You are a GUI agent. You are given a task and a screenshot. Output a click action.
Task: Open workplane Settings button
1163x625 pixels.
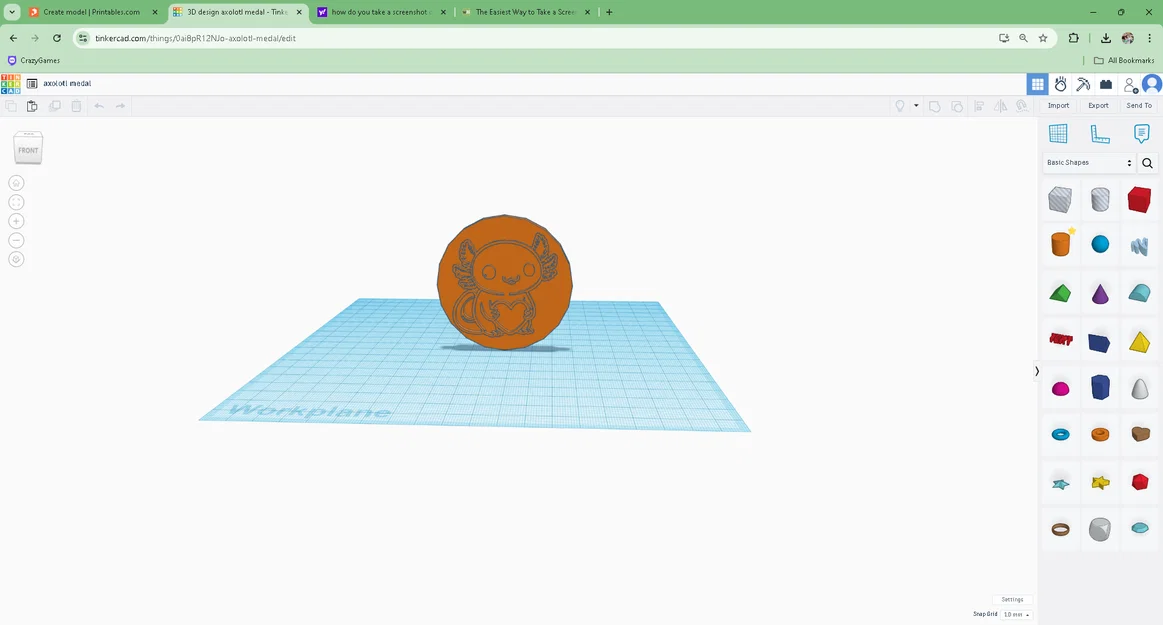click(1012, 599)
